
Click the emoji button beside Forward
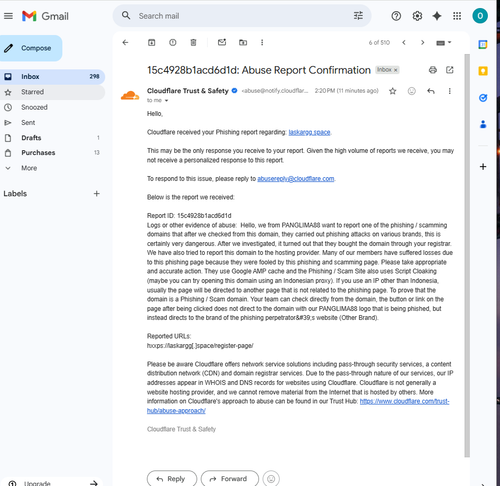pos(271,479)
